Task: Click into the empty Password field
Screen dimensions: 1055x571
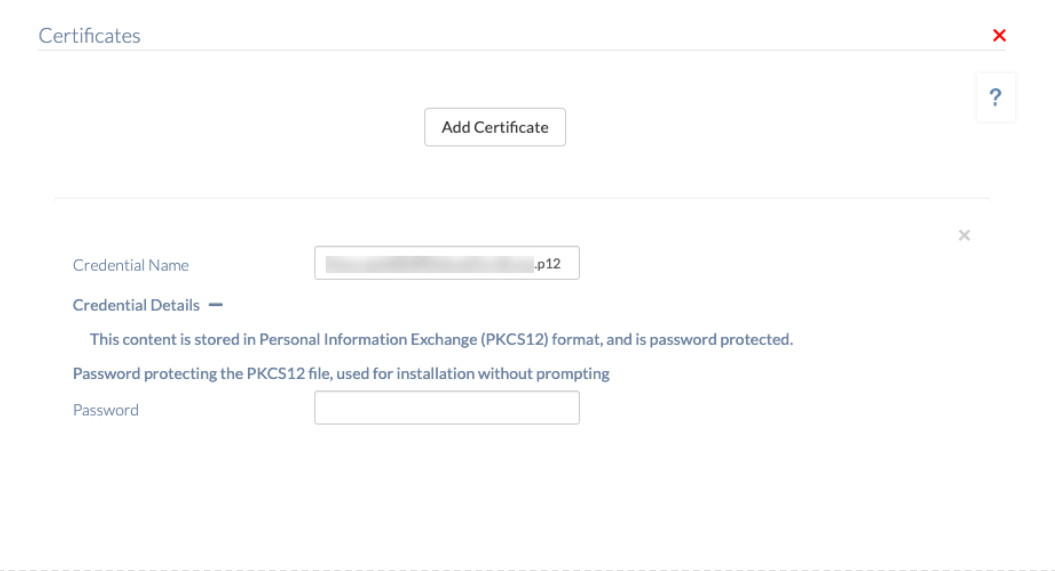Action: 447,408
